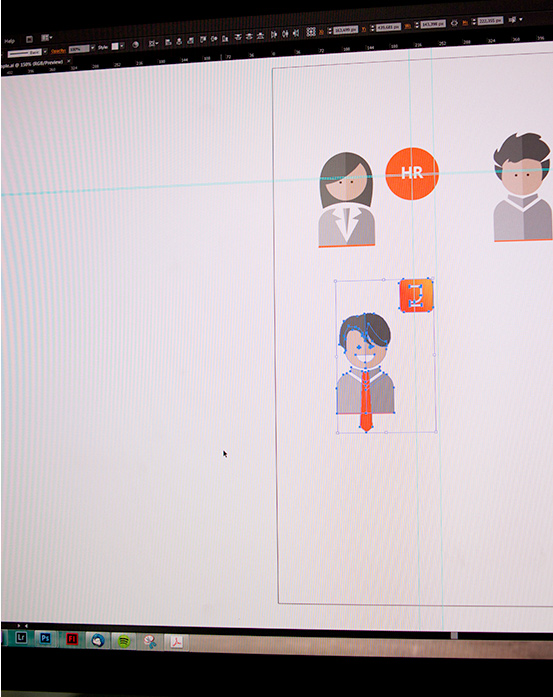Click the recolor artwork circle icon
Image resolution: width=553 pixels, height=697 pixels.
tap(136, 44)
